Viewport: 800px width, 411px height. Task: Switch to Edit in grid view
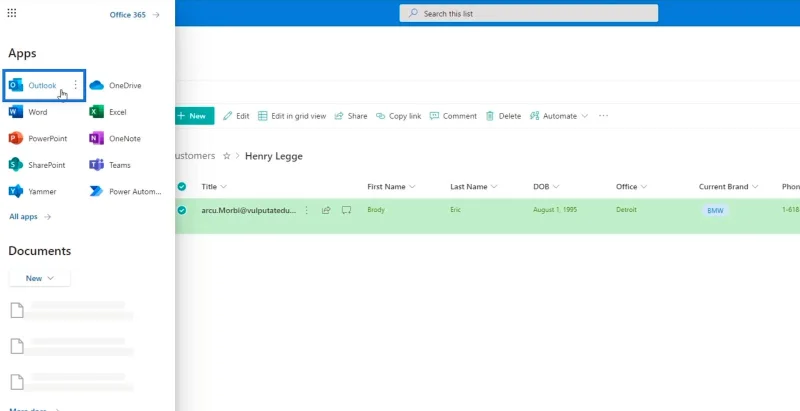pyautogui.click(x=292, y=116)
